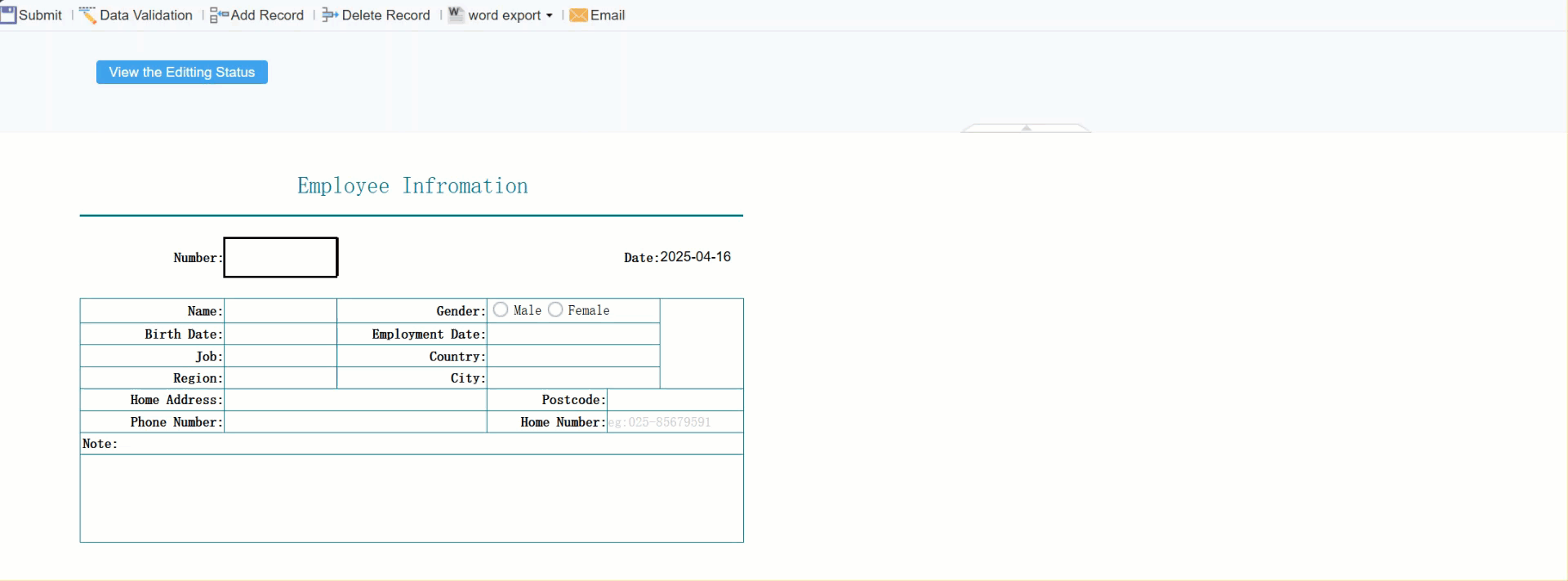Click the Region input cell

[281, 378]
